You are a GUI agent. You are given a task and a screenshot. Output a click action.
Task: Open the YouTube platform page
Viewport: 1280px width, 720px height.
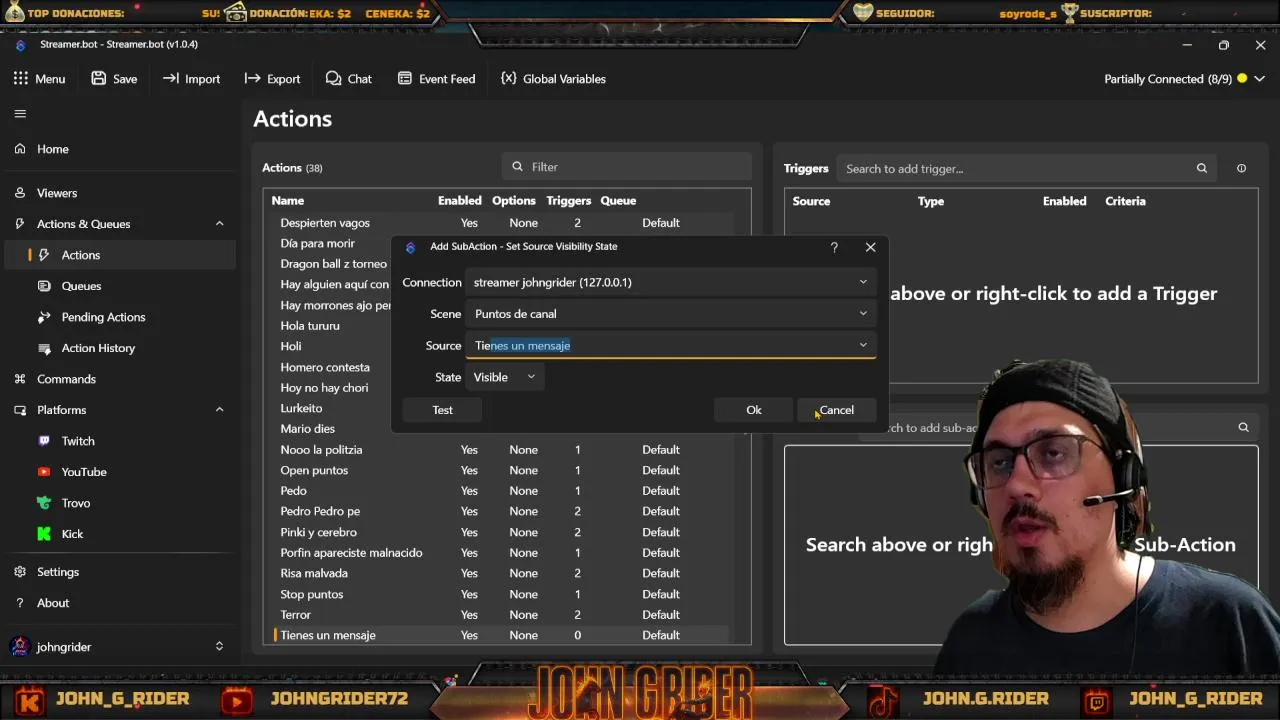coord(118,472)
